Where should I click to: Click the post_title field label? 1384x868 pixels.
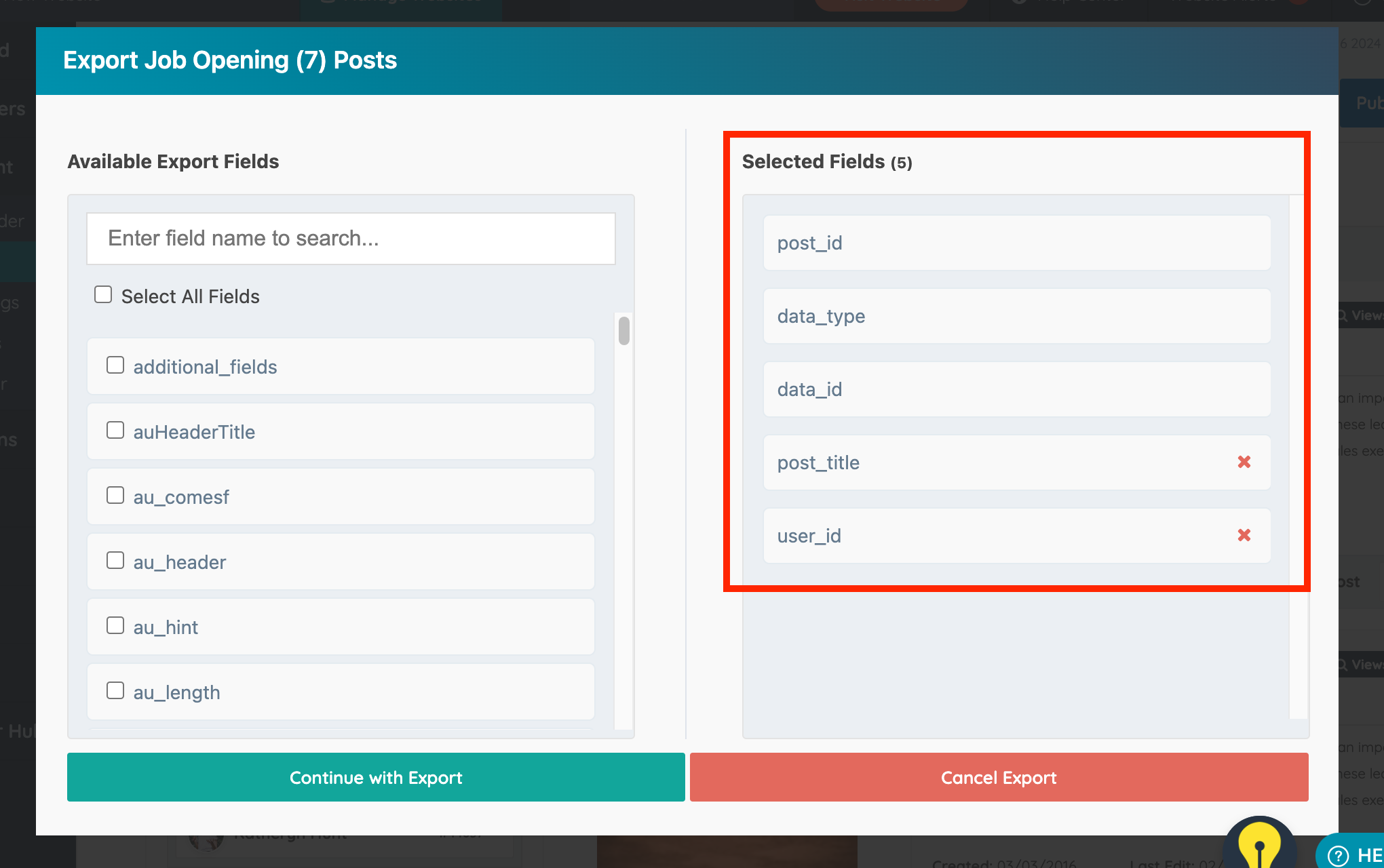[x=818, y=462]
